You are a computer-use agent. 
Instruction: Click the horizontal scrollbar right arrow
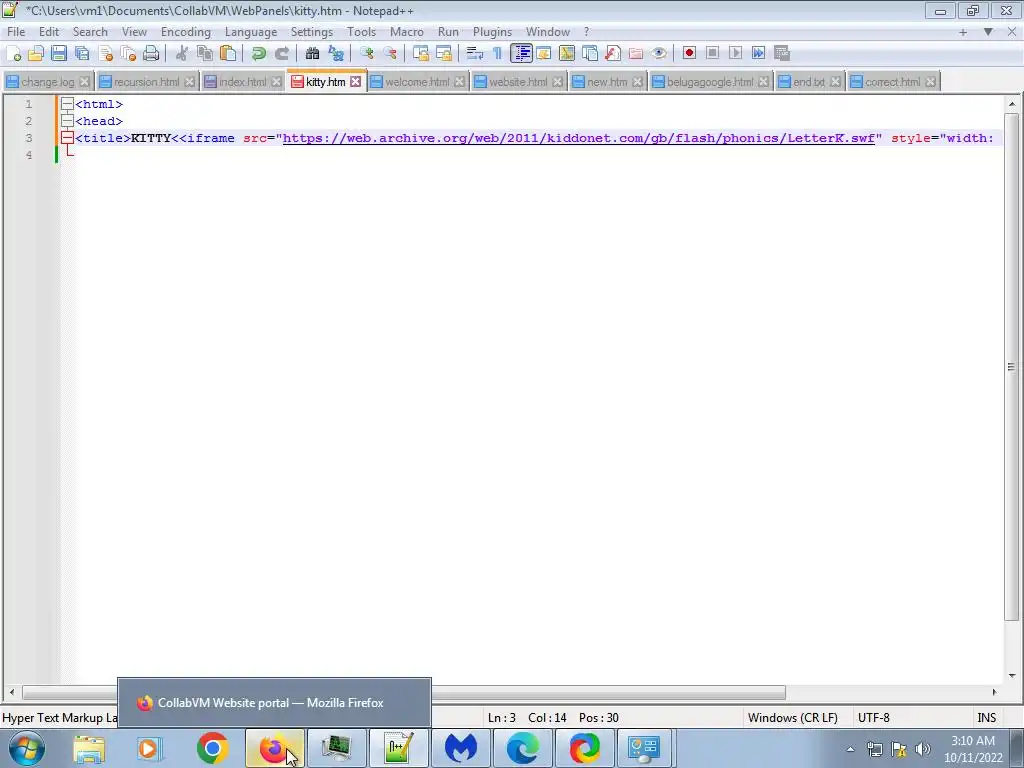tap(995, 692)
